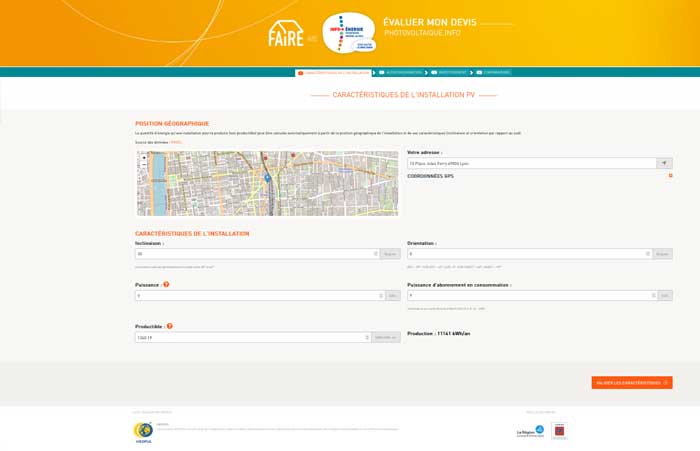Click La Région logo in footer

(530, 431)
